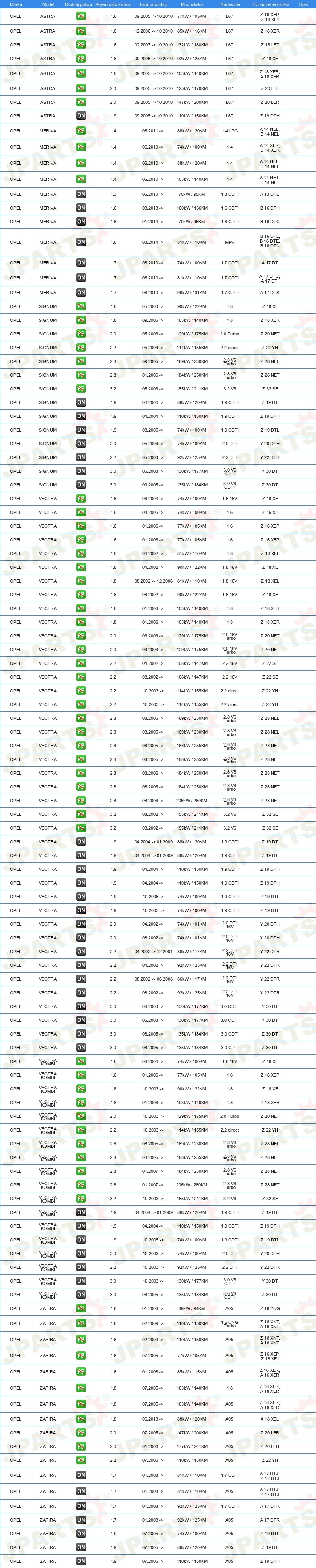Click the '03.2014 ->' production date cell
316x1568 pixels.
pyautogui.click(x=153, y=242)
